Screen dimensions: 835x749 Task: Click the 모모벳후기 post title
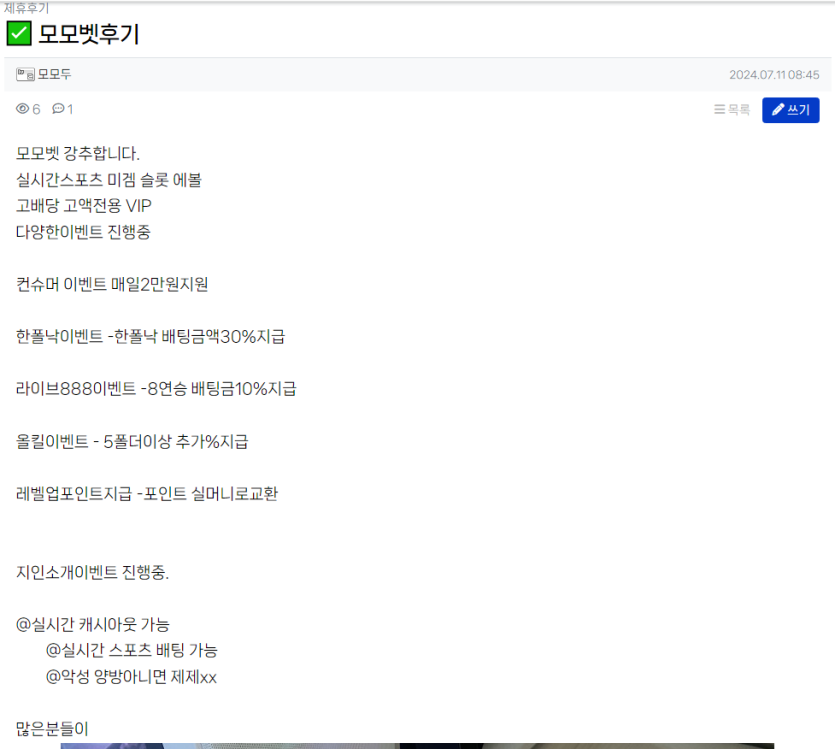89,34
